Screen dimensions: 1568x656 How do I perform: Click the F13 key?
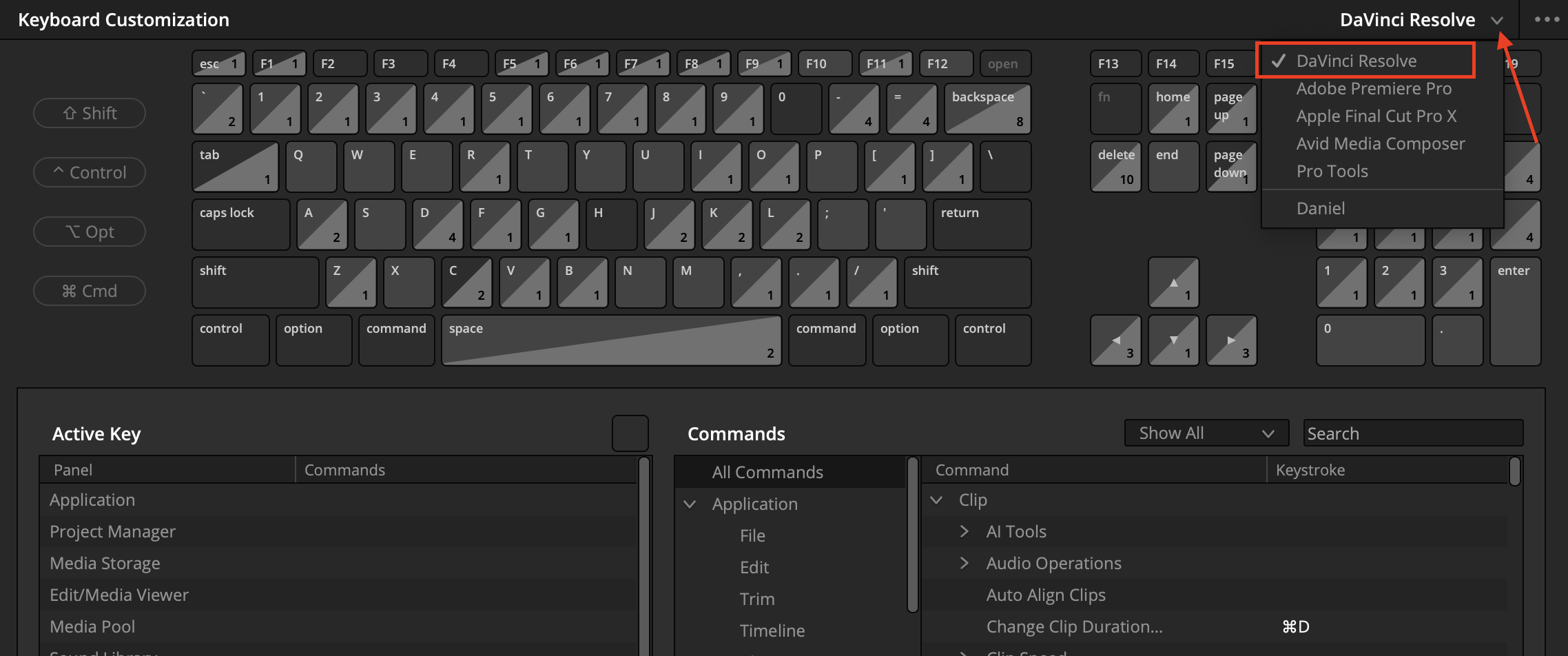pos(1116,63)
